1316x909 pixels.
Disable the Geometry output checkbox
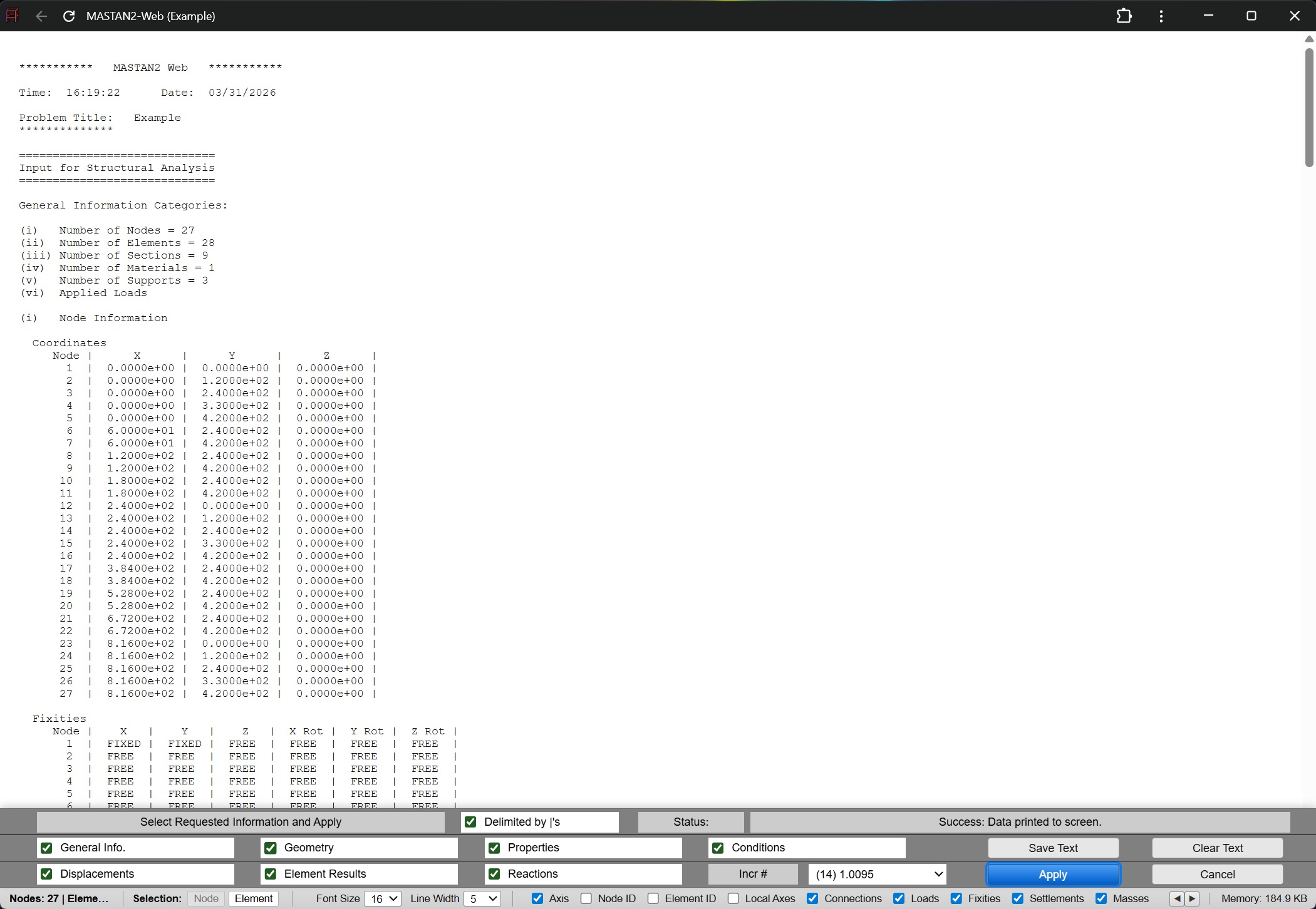(x=271, y=848)
